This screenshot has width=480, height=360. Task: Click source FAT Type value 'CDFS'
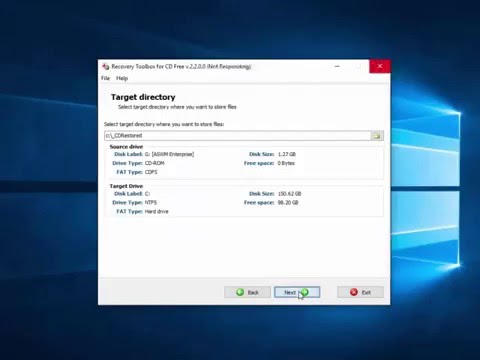pyautogui.click(x=151, y=172)
